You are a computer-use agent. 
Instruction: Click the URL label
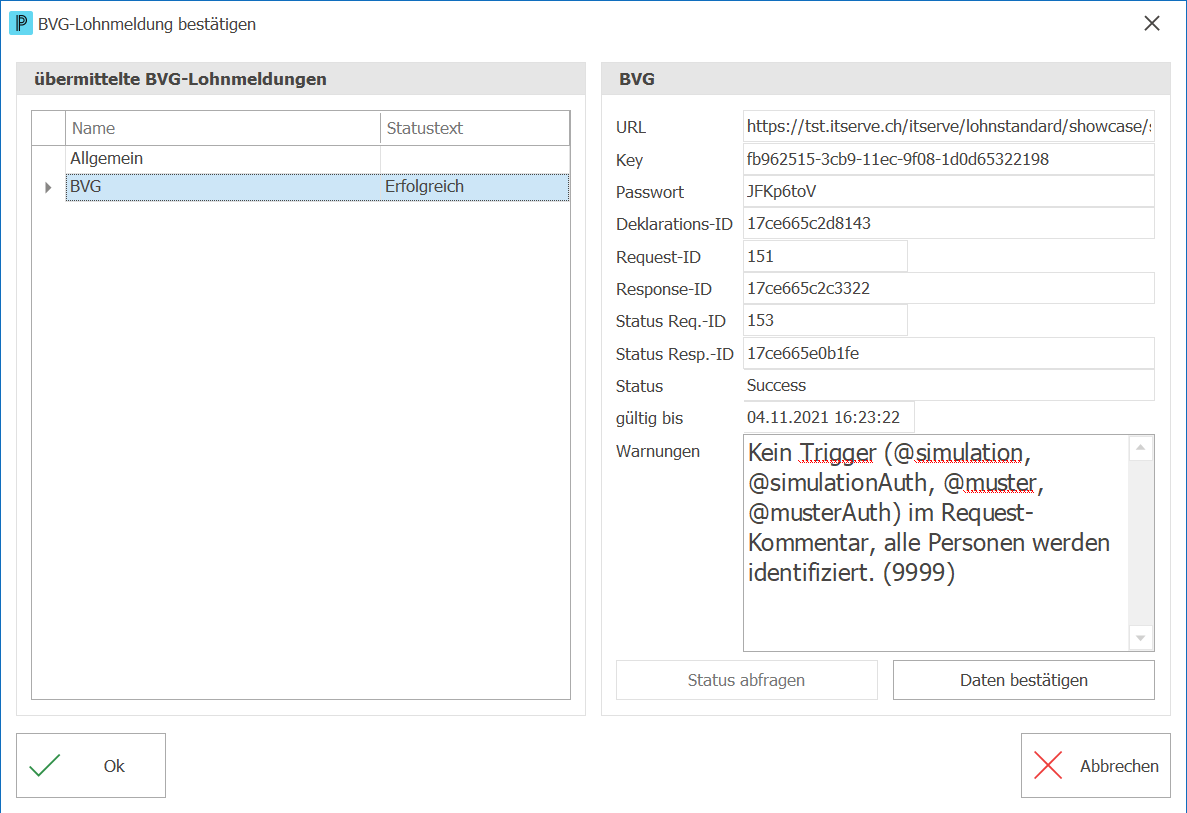[x=631, y=127]
